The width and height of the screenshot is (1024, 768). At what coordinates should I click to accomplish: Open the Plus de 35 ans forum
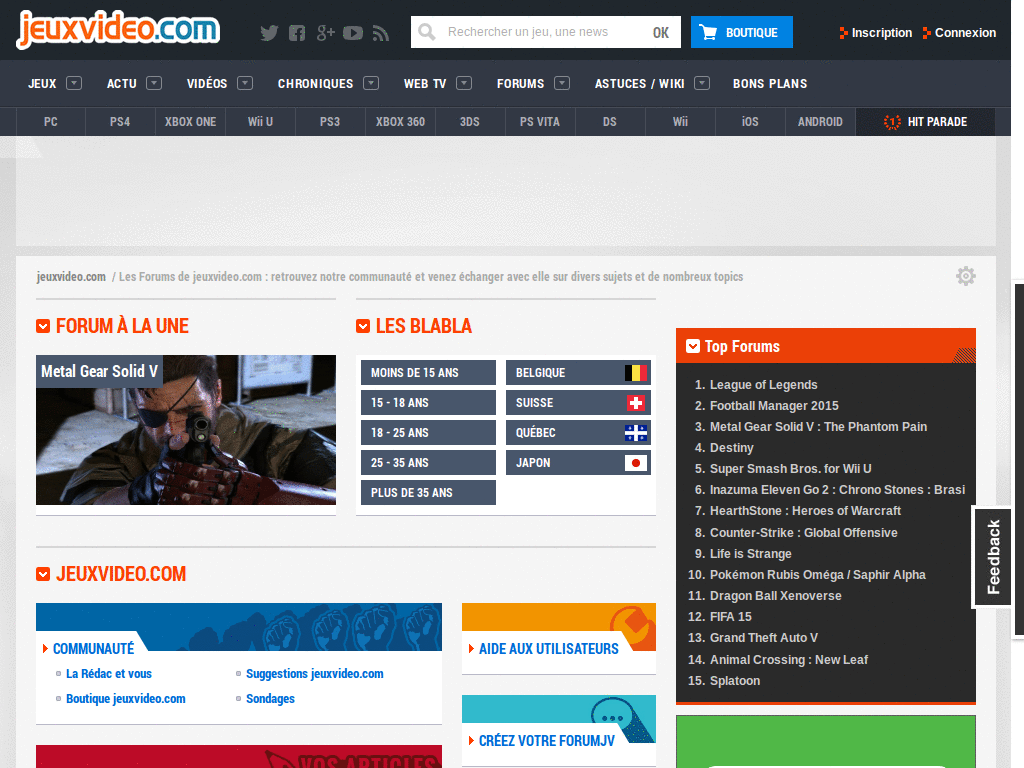tap(428, 493)
